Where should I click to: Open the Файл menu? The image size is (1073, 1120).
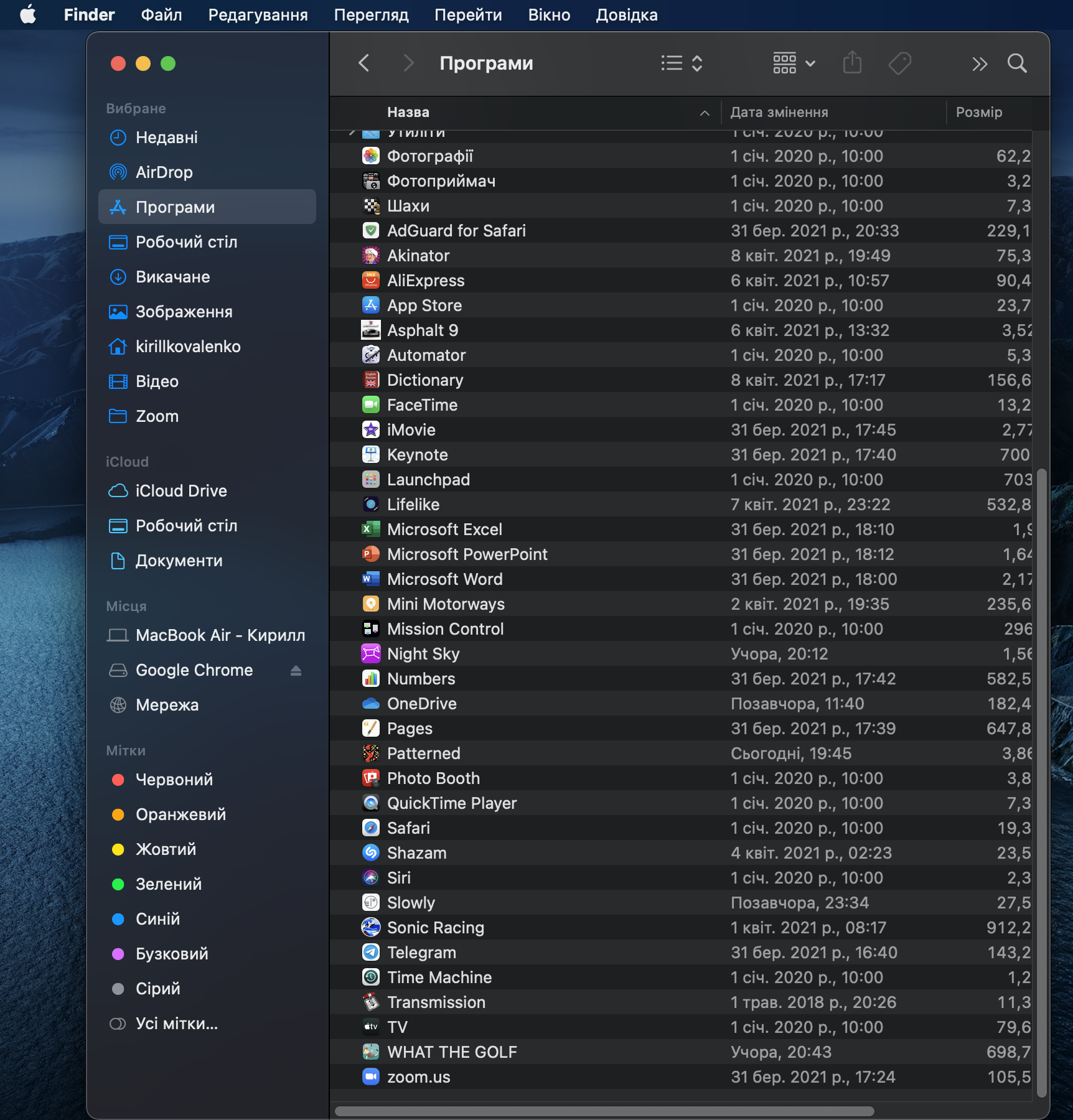pyautogui.click(x=161, y=15)
